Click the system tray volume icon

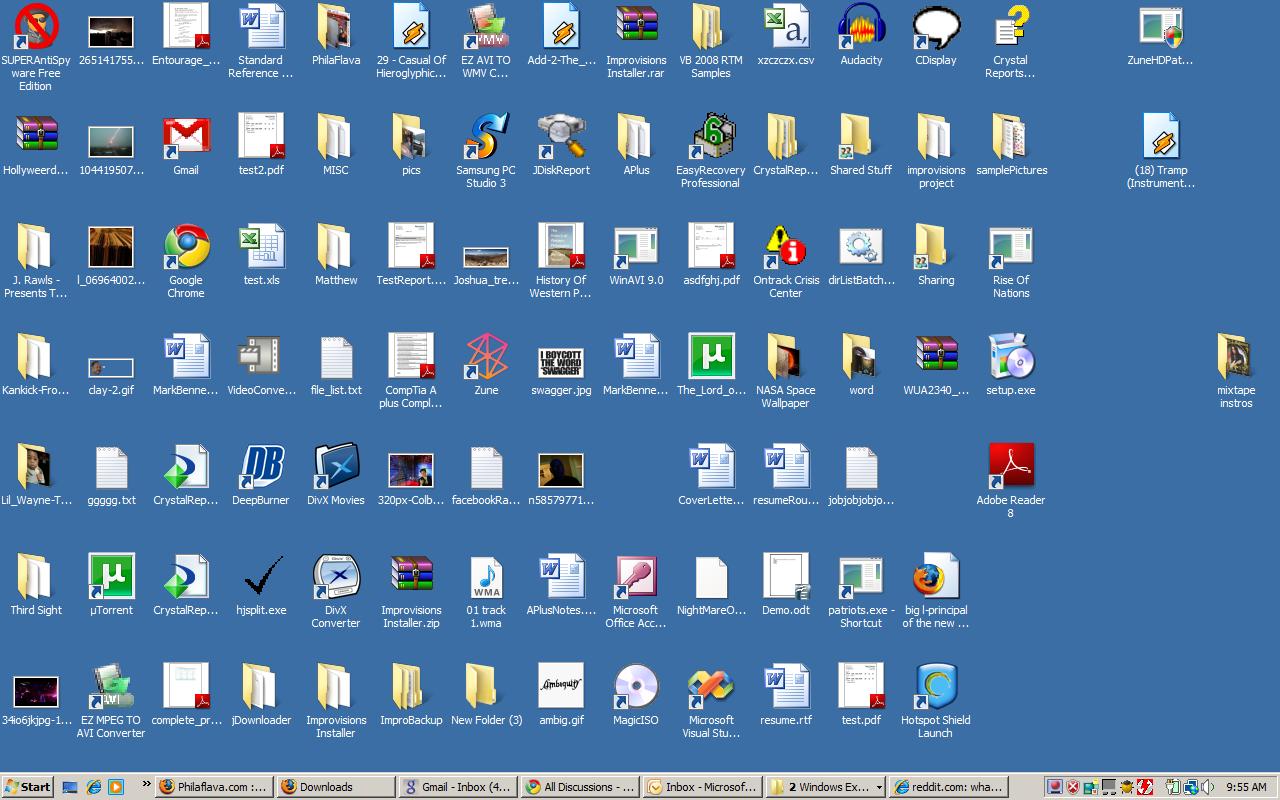click(x=1208, y=787)
